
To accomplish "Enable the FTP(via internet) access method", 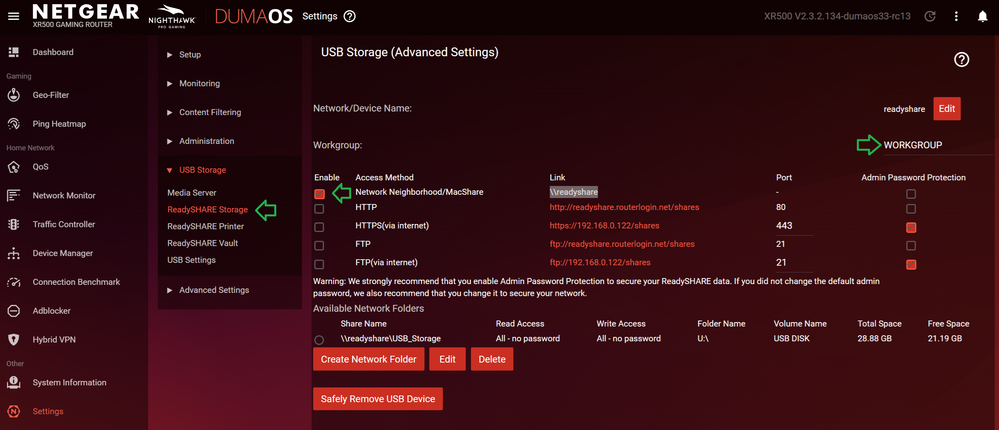I will (x=319, y=264).
